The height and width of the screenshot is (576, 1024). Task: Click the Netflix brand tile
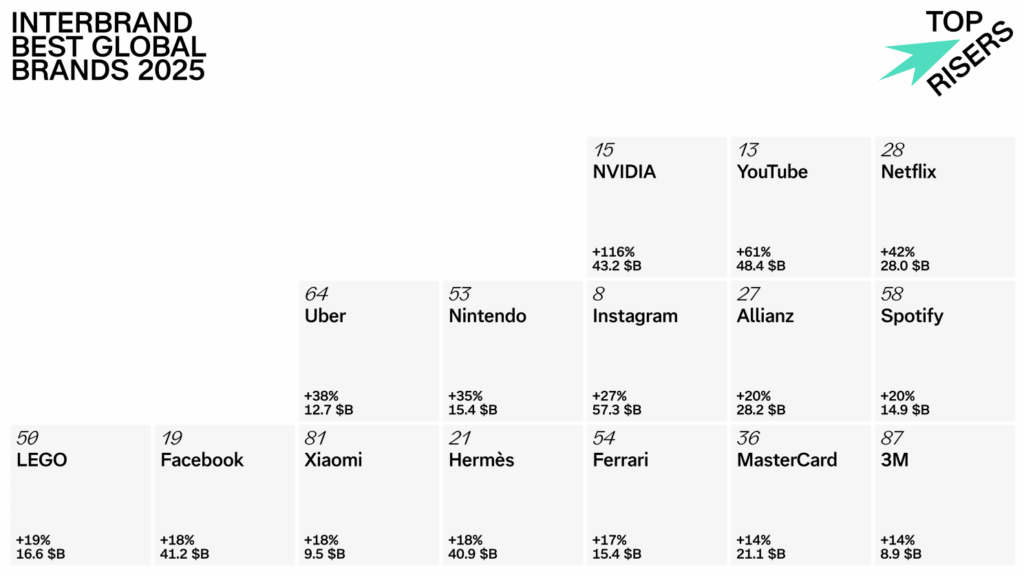(x=944, y=207)
